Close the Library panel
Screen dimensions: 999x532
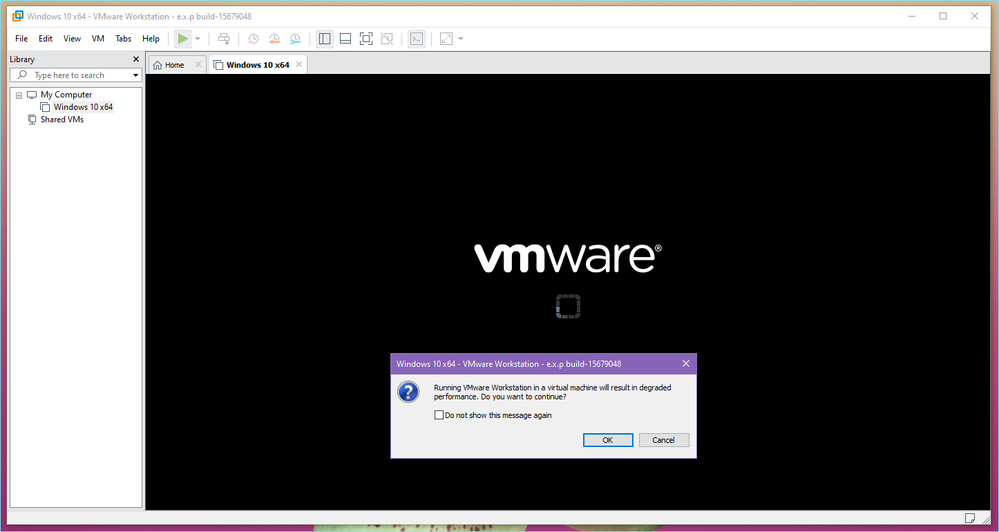coord(136,59)
